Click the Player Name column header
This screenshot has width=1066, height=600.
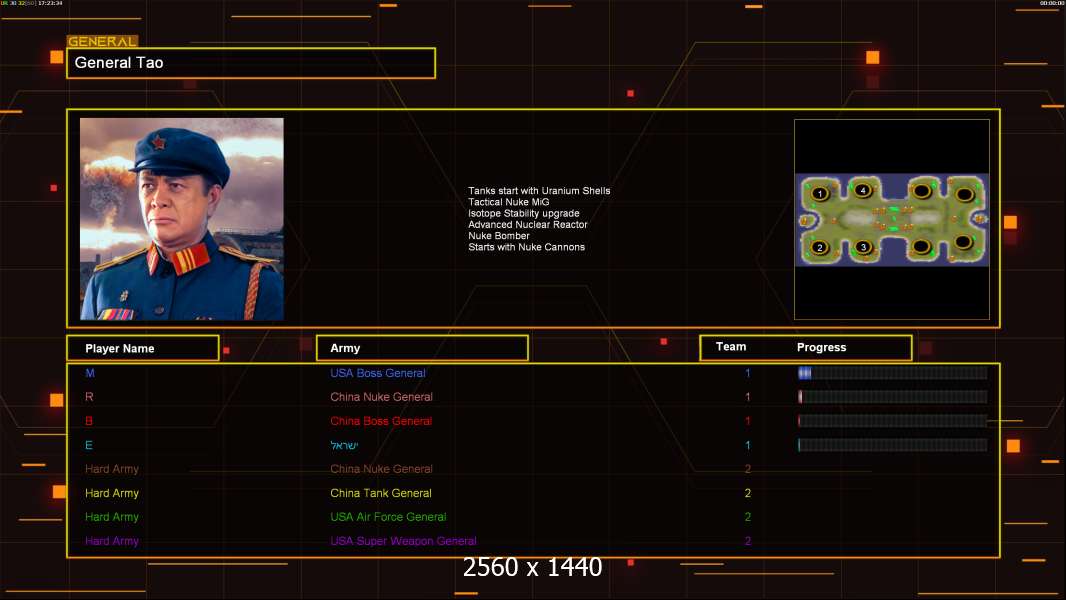click(x=143, y=348)
